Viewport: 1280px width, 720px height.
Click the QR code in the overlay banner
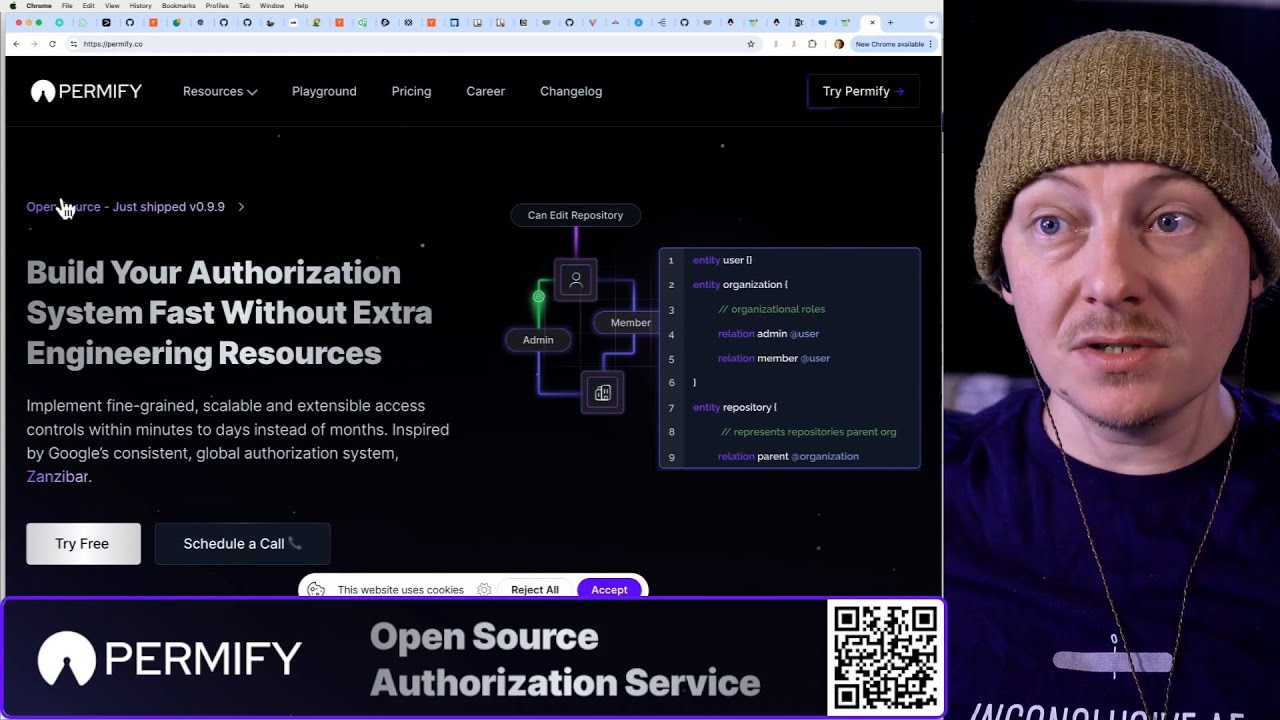885,658
